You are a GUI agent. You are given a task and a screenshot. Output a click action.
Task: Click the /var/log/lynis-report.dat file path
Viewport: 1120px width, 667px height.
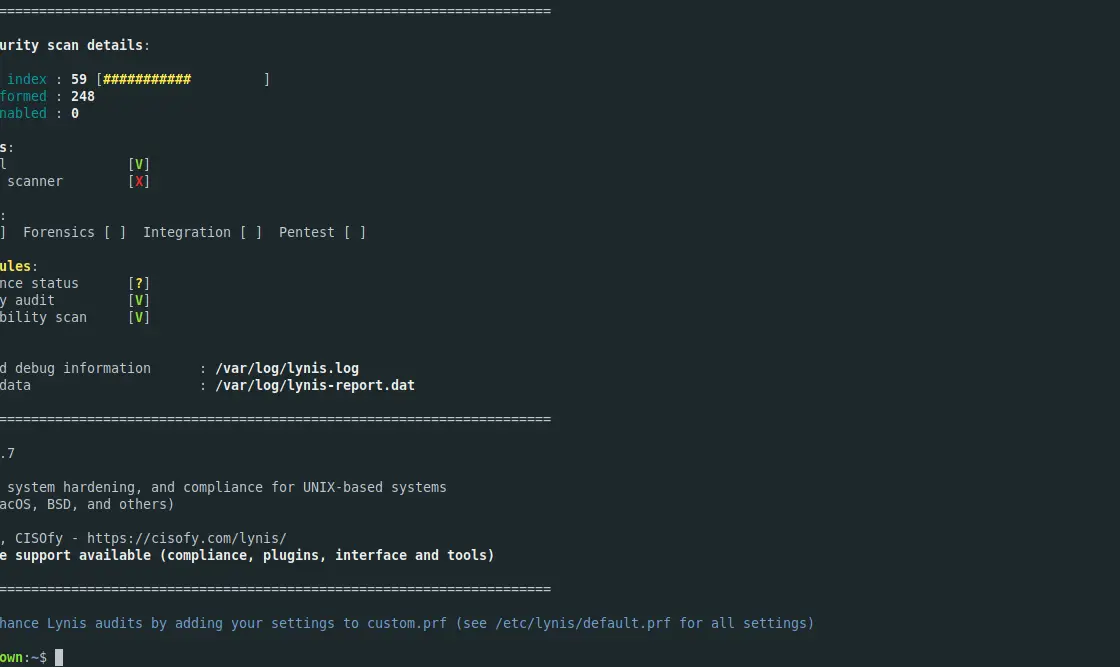pyautogui.click(x=315, y=386)
